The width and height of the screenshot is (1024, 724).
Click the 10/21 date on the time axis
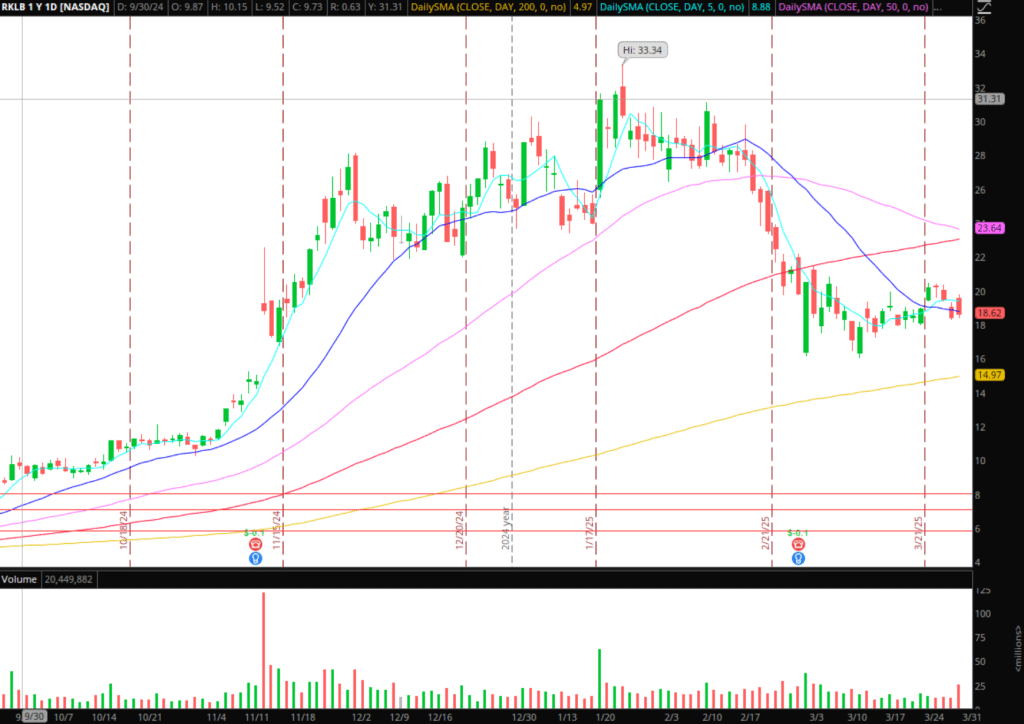pyautogui.click(x=150, y=717)
